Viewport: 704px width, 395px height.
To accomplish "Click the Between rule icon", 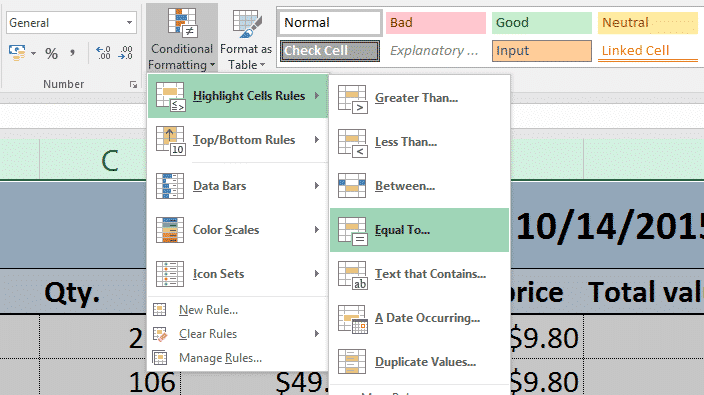I will click(352, 186).
